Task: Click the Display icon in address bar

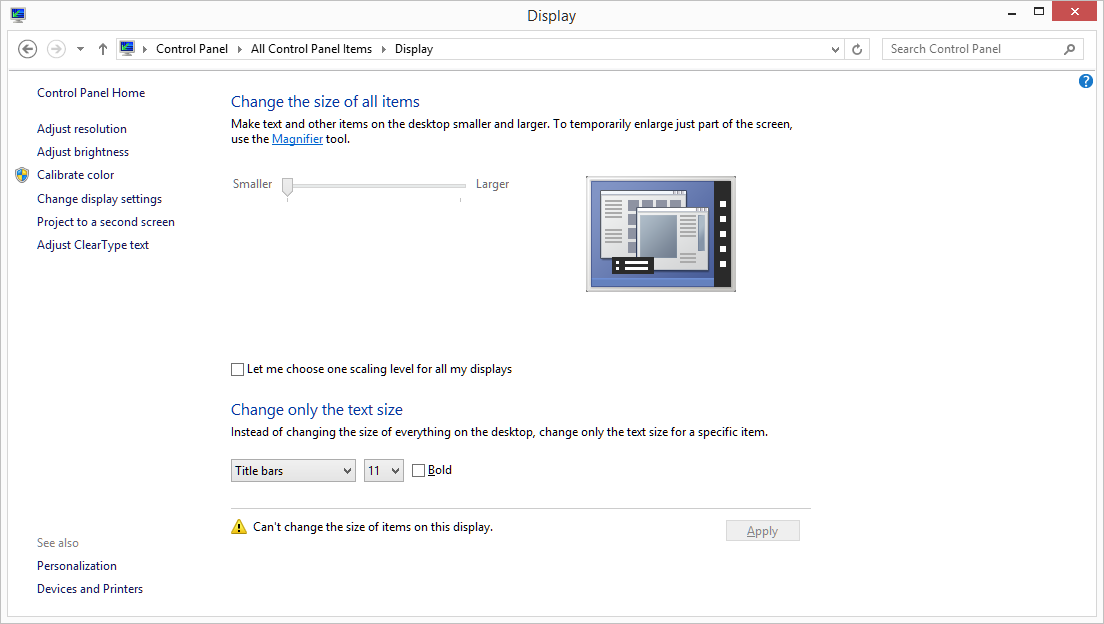Action: (127, 49)
